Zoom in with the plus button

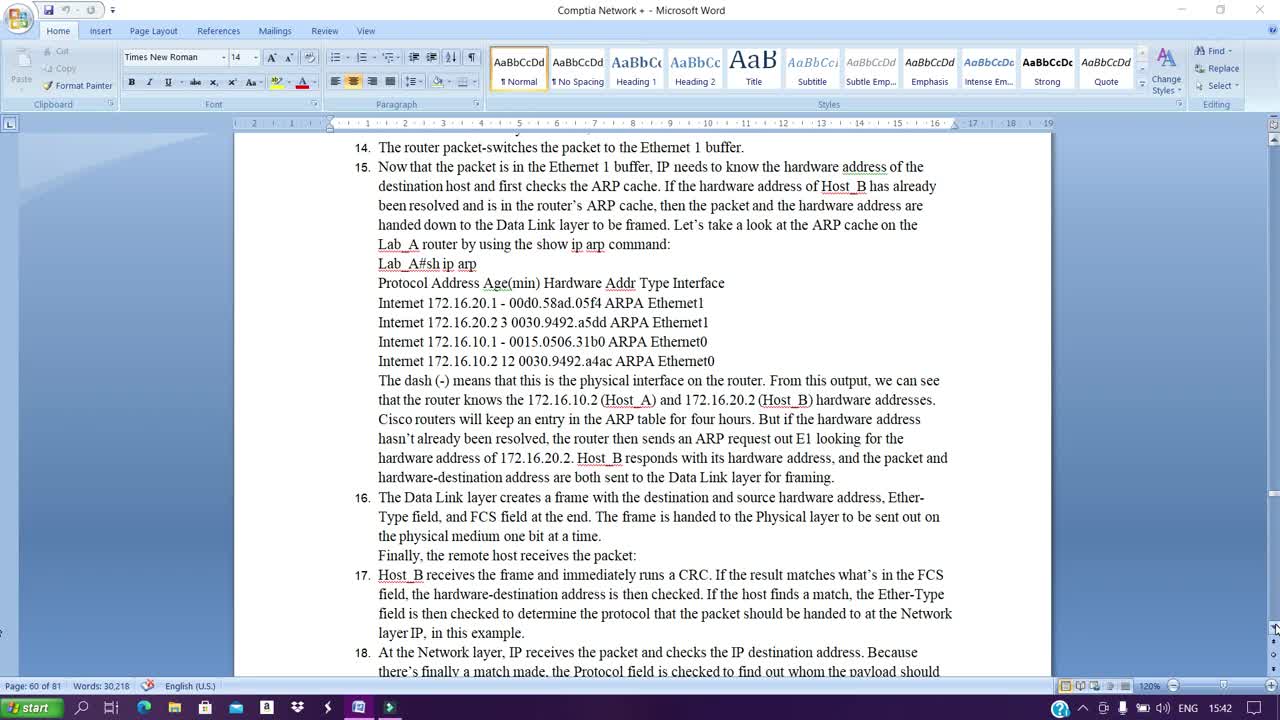click(1271, 686)
